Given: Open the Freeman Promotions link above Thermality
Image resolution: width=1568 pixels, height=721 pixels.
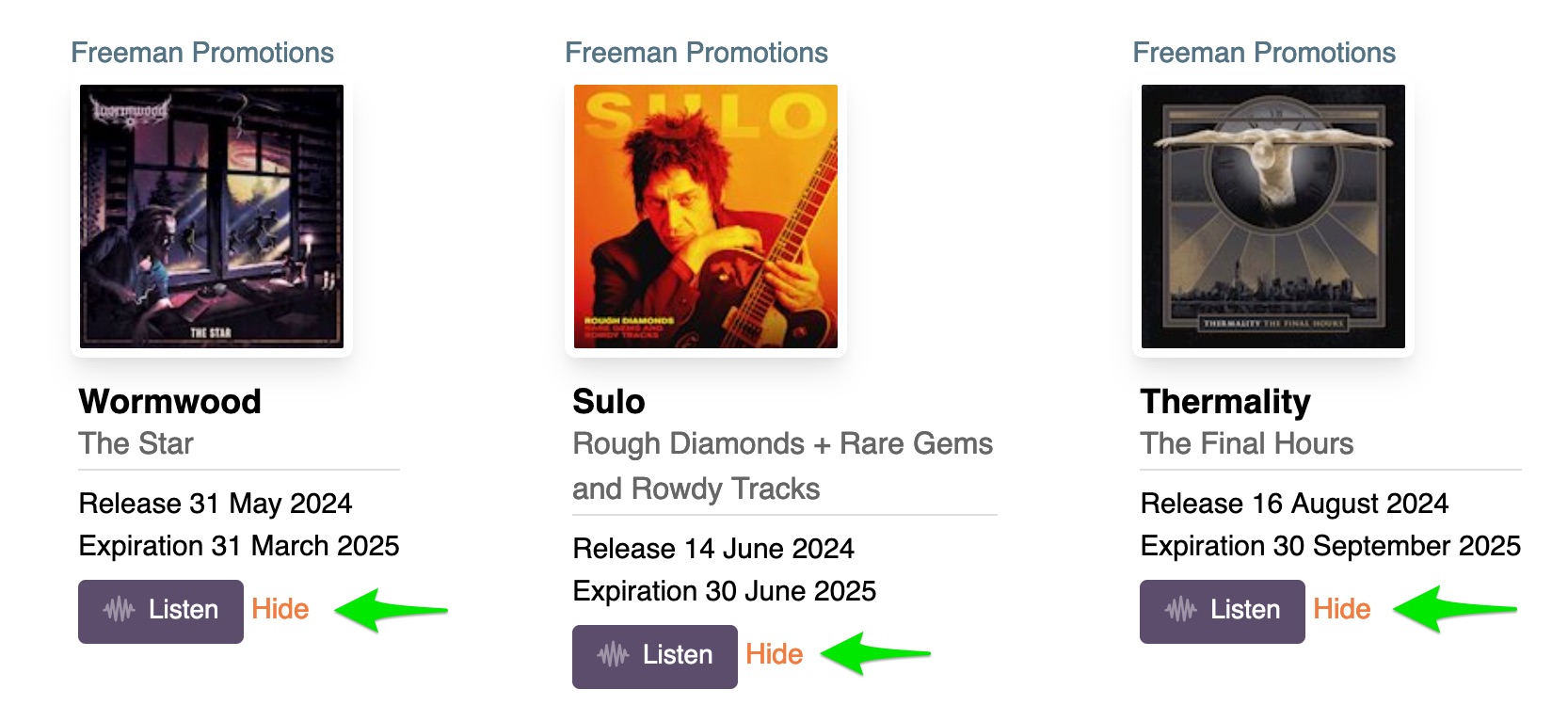Looking at the screenshot, I should 1264,53.
